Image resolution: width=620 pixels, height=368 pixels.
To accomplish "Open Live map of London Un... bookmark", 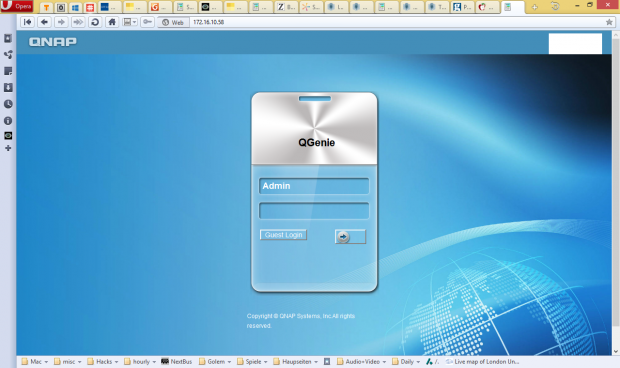I will (x=482, y=362).
